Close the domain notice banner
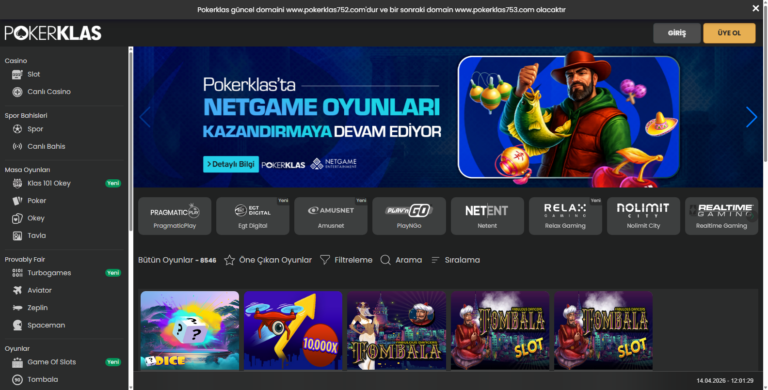Image resolution: width=768 pixels, height=390 pixels. point(756,8)
